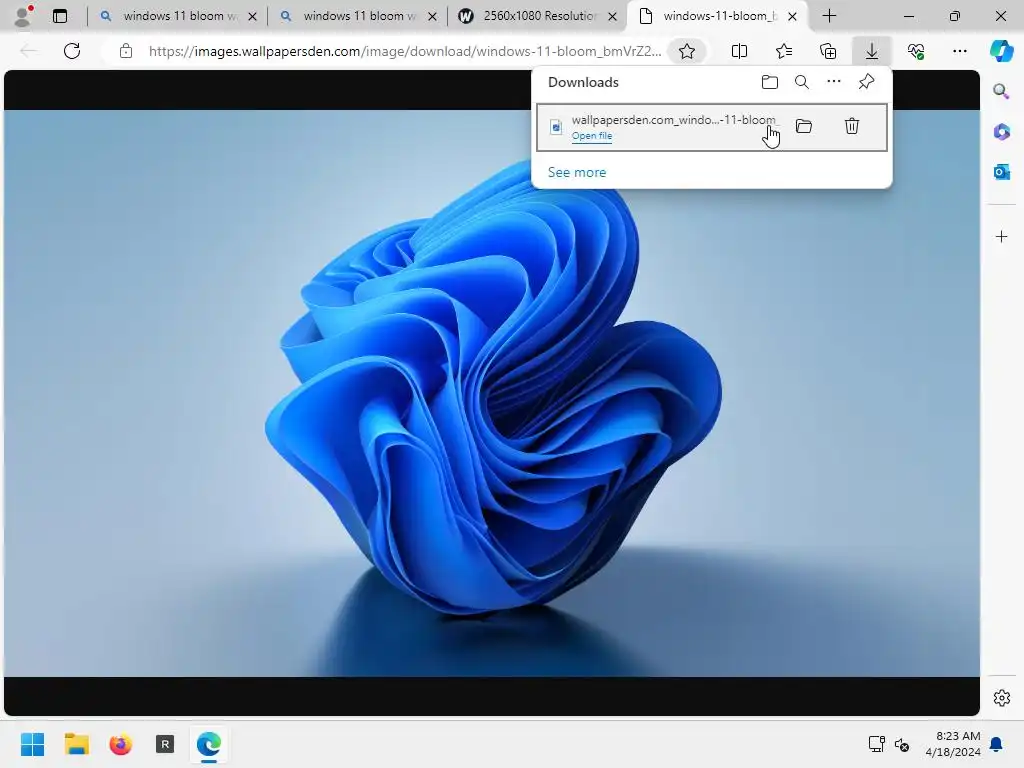Add a sidebar app with plus
The width and height of the screenshot is (1024, 768).
[x=1001, y=236]
